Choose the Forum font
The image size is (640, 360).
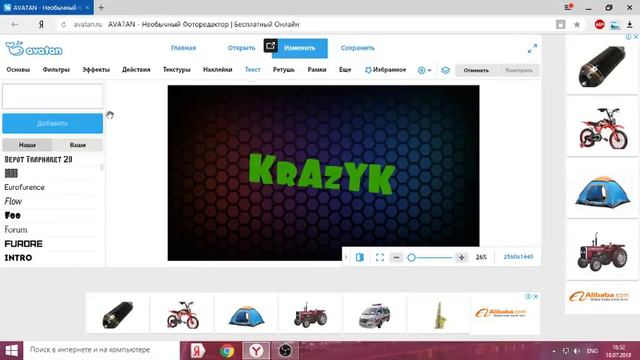pos(16,229)
